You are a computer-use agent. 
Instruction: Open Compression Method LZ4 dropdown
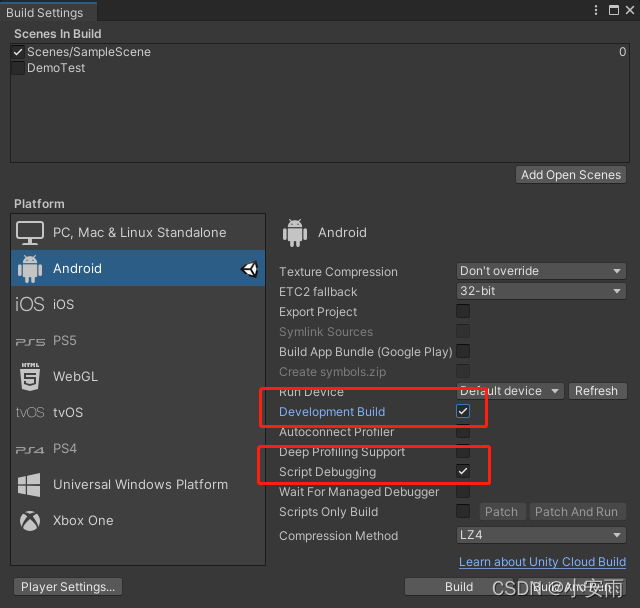(541, 535)
